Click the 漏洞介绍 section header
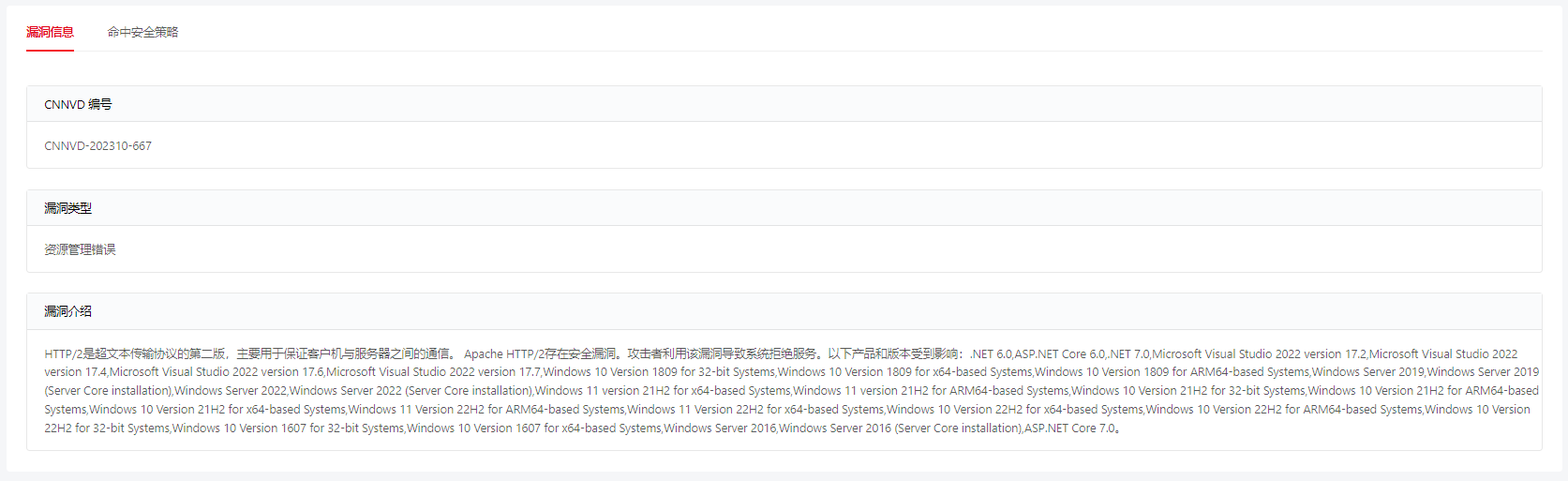This screenshot has width=1568, height=481. pyautogui.click(x=784, y=311)
